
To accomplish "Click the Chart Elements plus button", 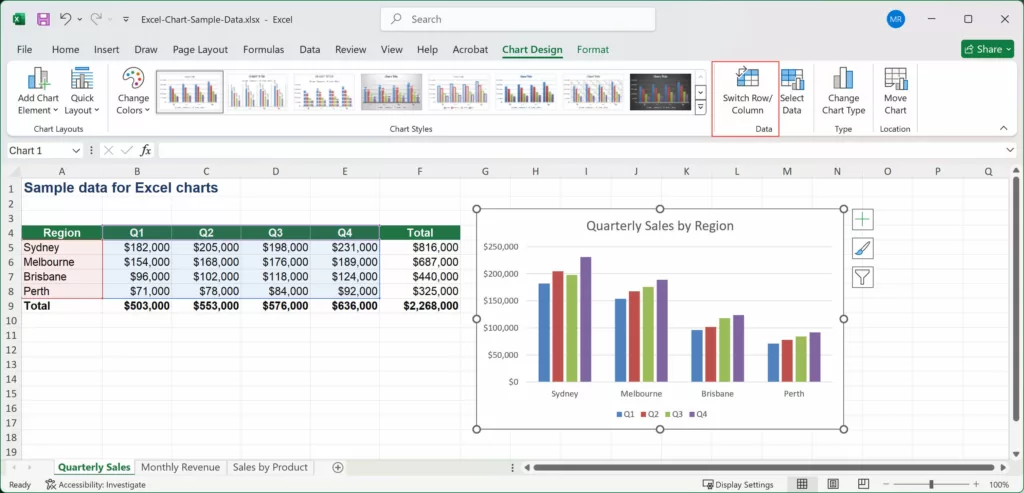I will coord(862,219).
